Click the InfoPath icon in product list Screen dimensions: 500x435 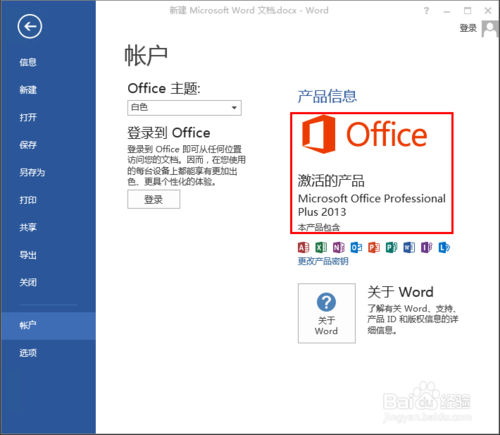click(x=426, y=247)
